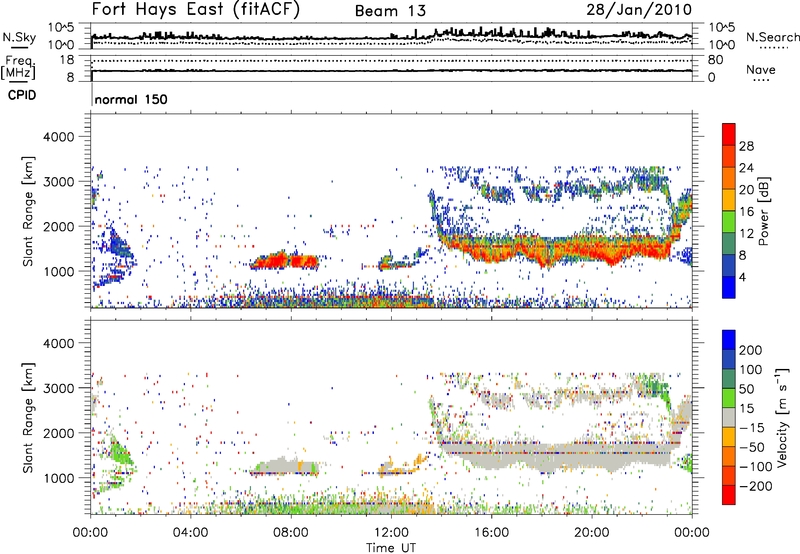This screenshot has width=800, height=554.
Task: Click the 'Time UT' axis label
Action: (x=391, y=548)
